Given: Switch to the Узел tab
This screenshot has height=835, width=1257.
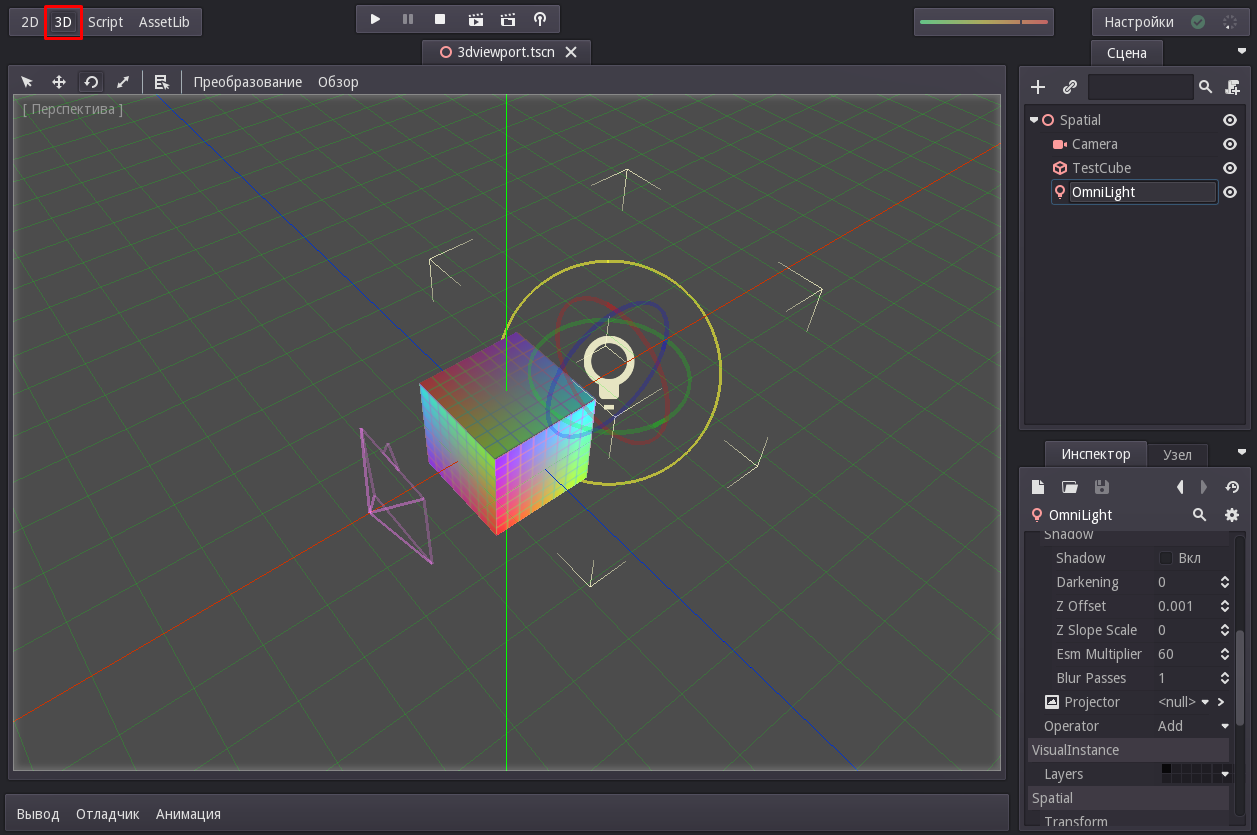Looking at the screenshot, I should 1177,454.
